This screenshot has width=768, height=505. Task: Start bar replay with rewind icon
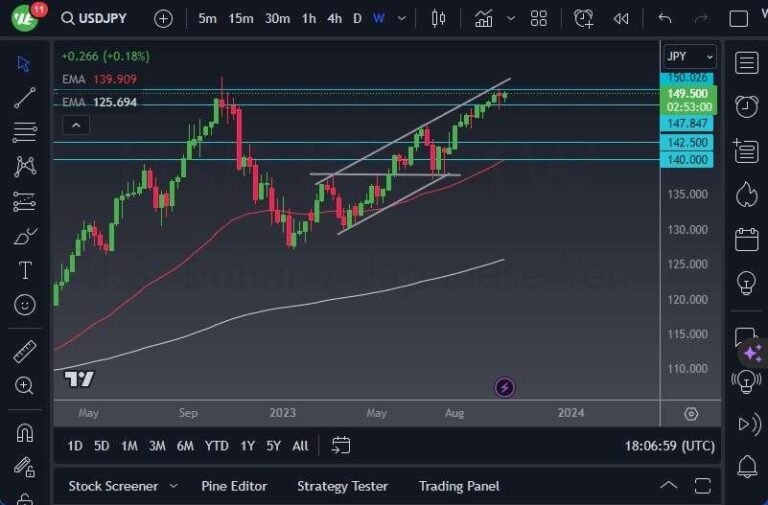click(621, 19)
